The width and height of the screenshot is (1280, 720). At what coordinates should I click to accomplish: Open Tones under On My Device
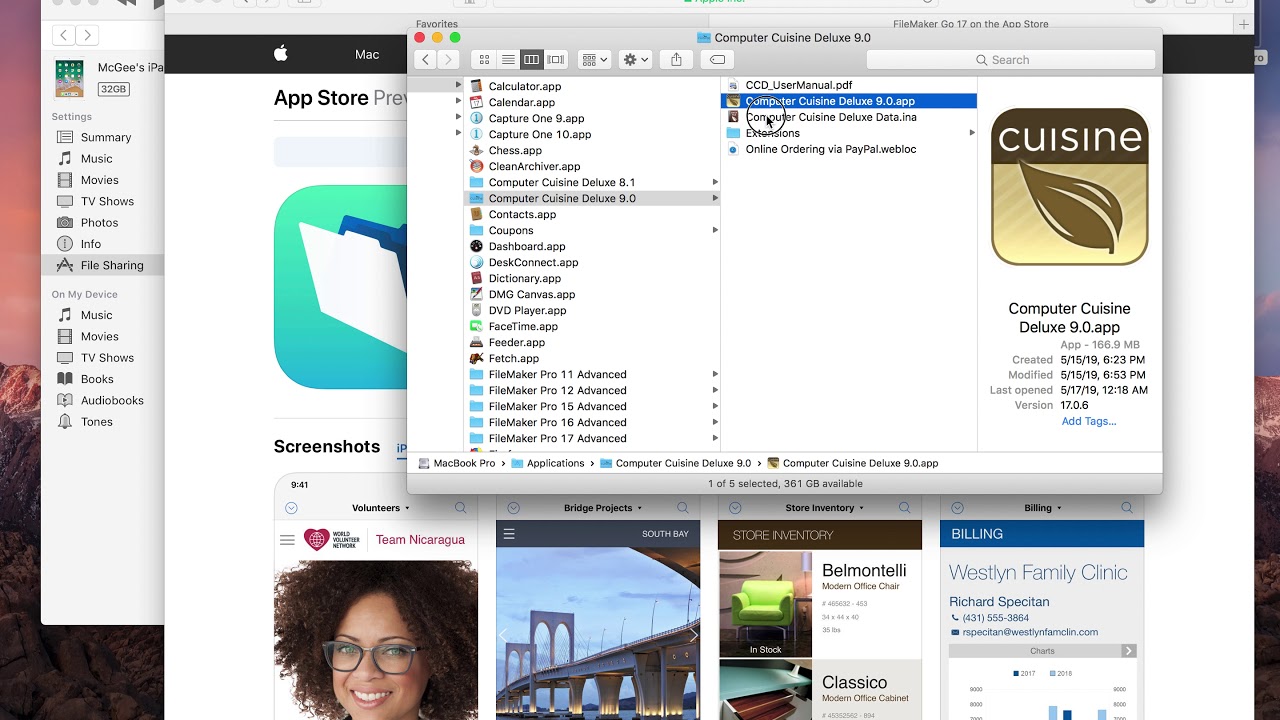(x=96, y=421)
